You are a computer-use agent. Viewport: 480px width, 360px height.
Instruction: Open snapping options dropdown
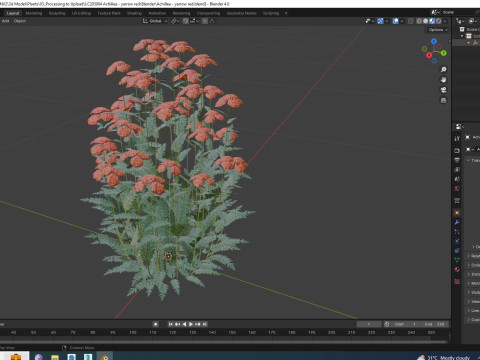pyautogui.click(x=195, y=21)
